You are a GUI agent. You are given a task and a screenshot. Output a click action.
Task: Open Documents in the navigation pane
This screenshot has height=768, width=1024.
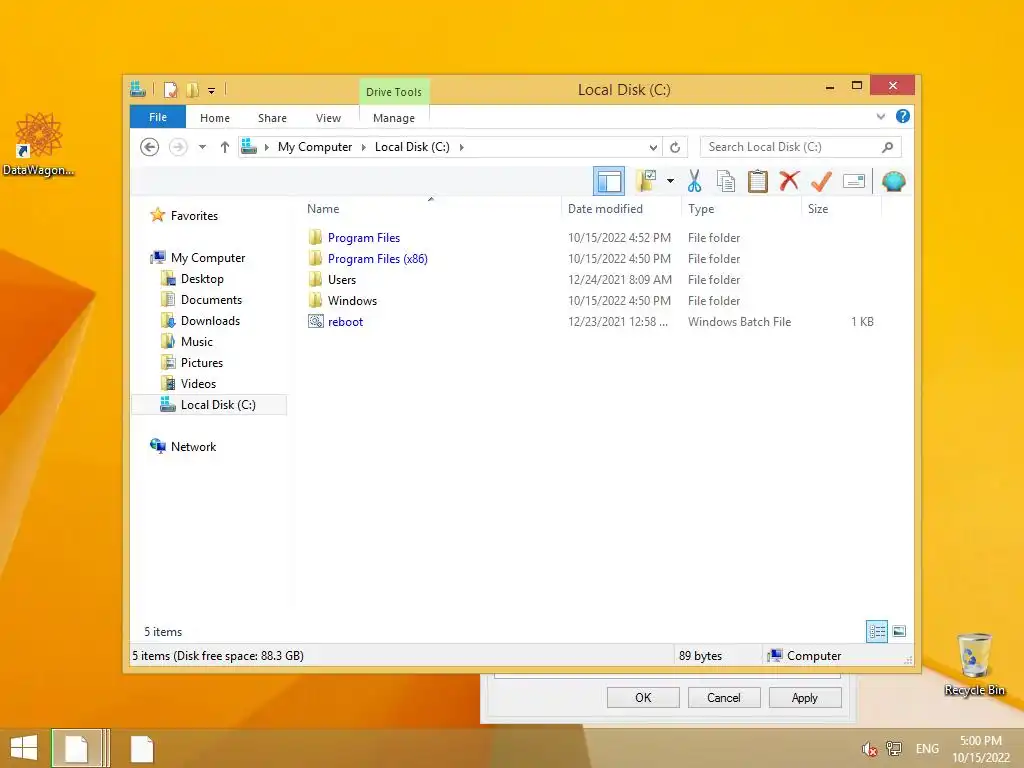click(x=211, y=300)
